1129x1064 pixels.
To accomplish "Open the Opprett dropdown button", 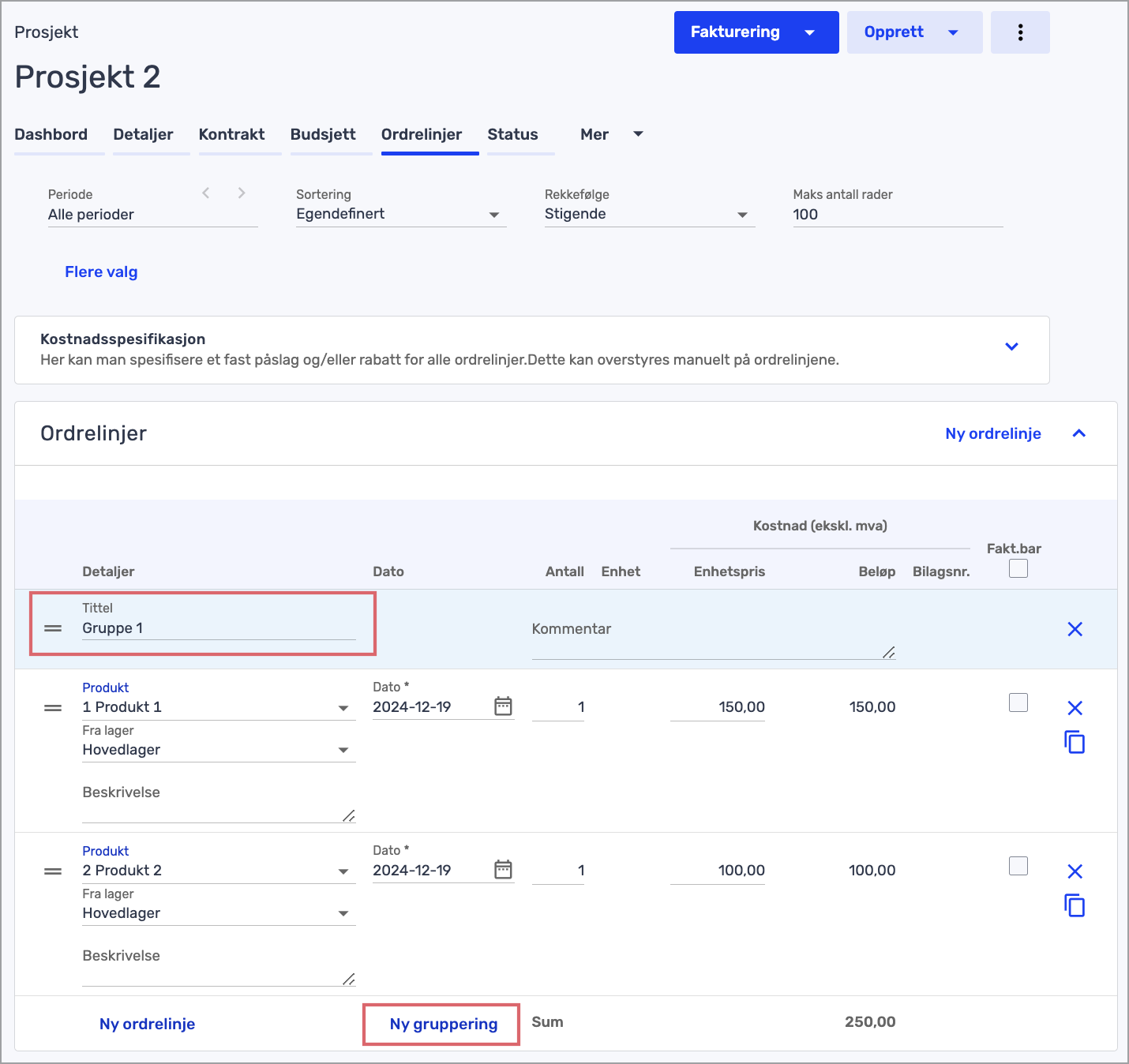I will pos(914,32).
